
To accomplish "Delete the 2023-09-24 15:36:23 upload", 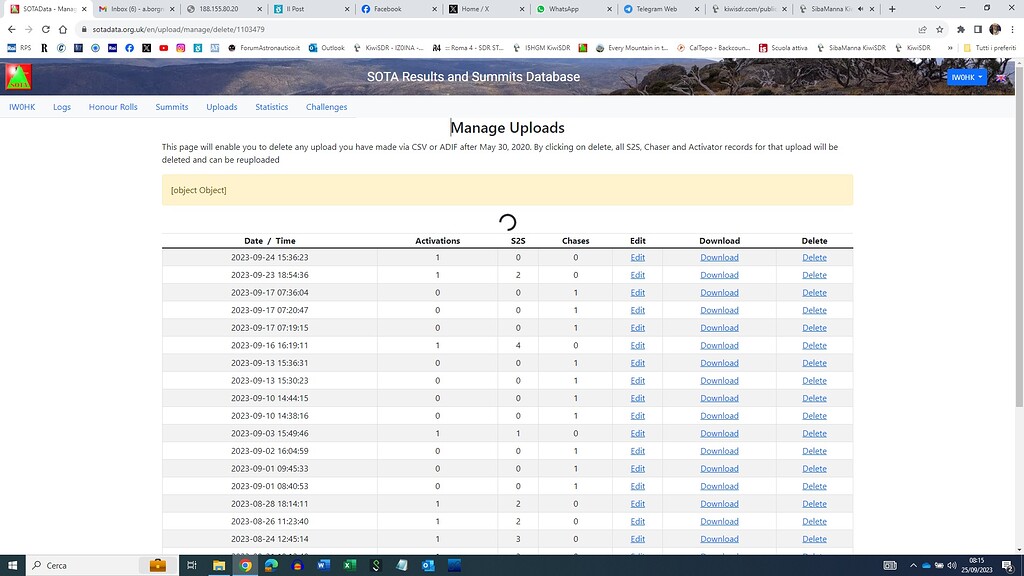I will (814, 257).
